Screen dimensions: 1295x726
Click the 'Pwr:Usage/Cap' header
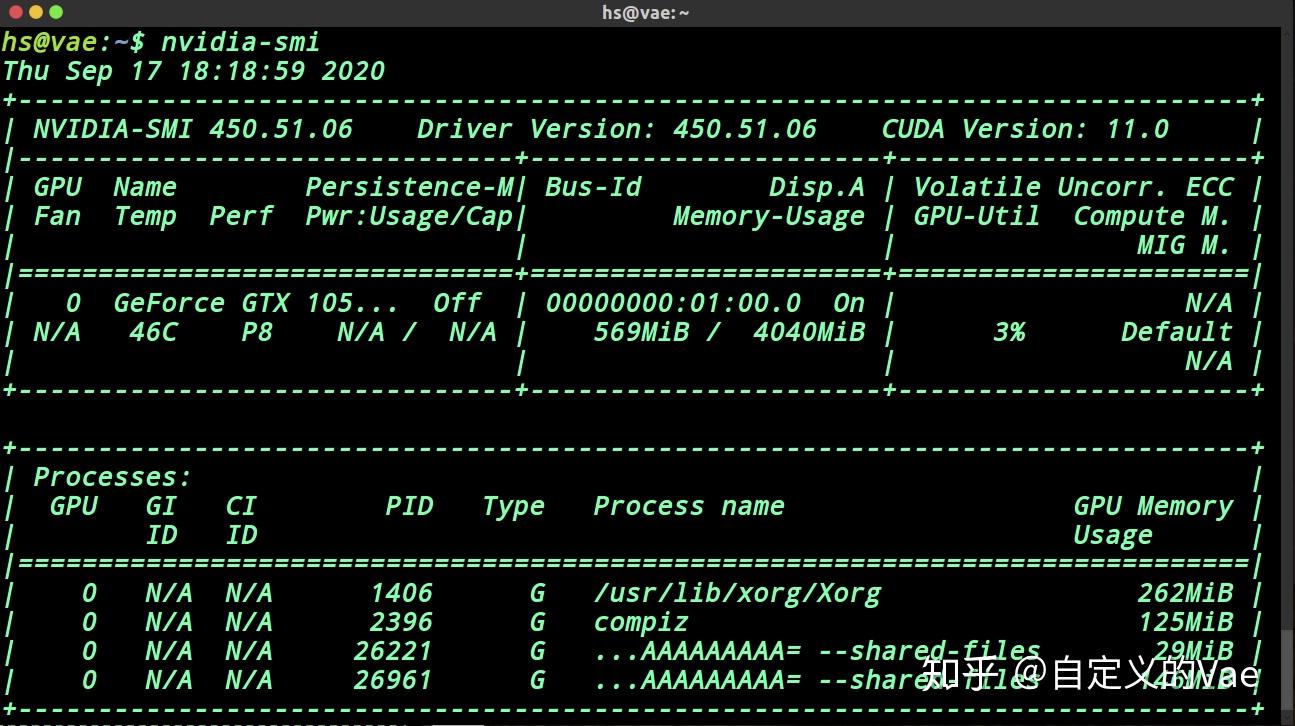click(x=409, y=216)
